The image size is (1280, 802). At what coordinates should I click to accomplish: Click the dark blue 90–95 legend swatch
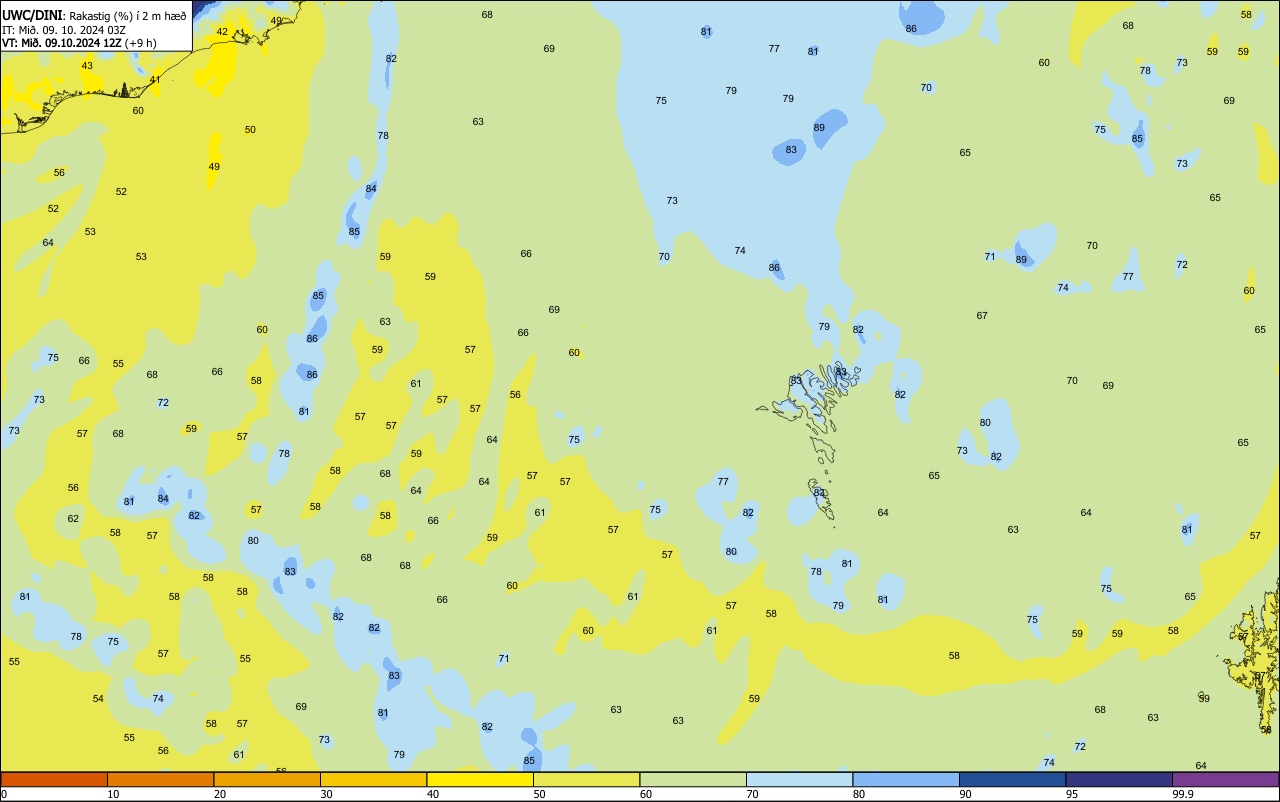1012,779
